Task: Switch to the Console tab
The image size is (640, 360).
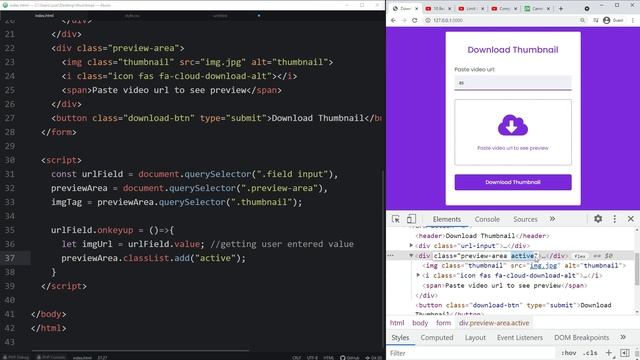Action: pos(487,219)
